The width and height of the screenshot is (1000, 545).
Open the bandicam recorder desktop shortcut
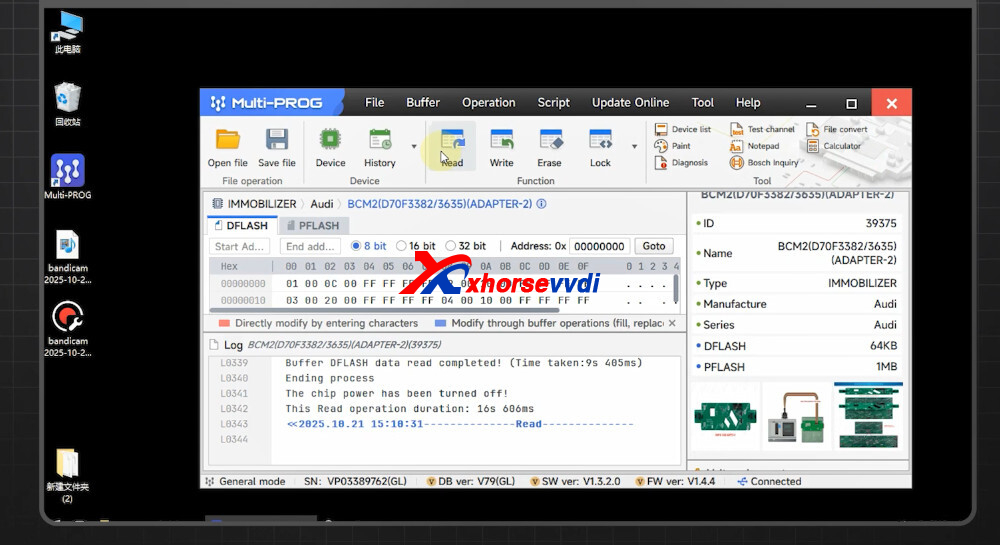(68, 330)
